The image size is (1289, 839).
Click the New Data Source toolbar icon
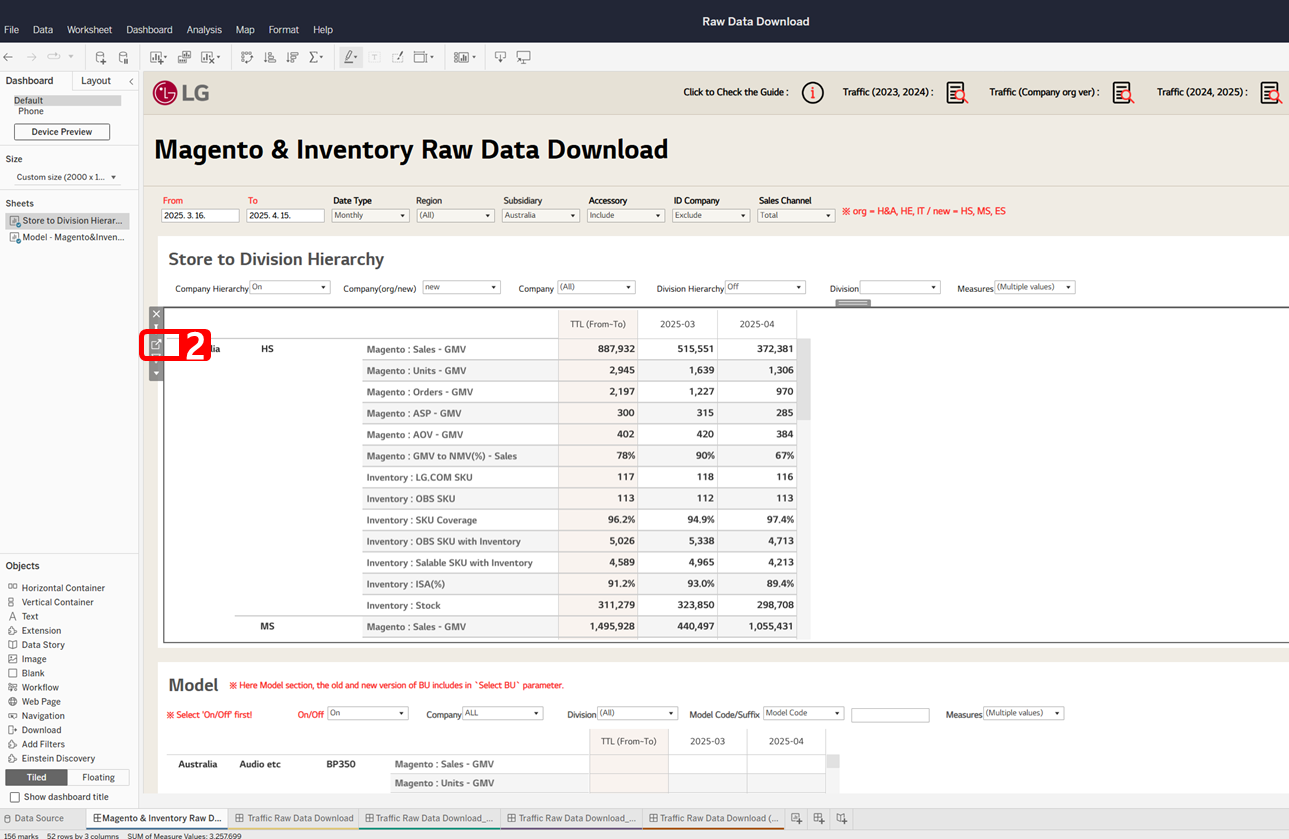click(x=100, y=58)
